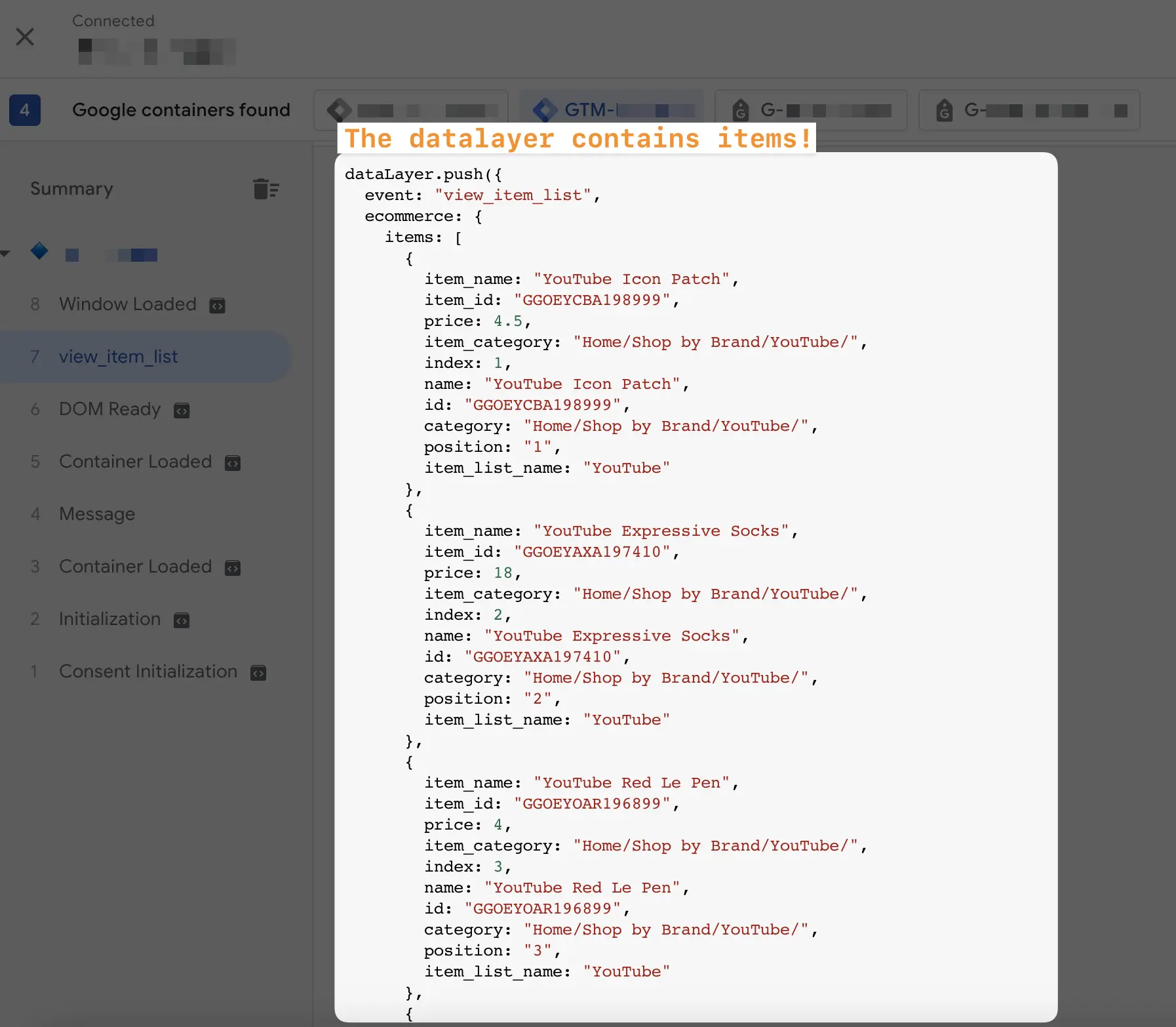This screenshot has width=1176, height=1027.
Task: Click the code icon next to DOM Ready
Action: tap(181, 411)
